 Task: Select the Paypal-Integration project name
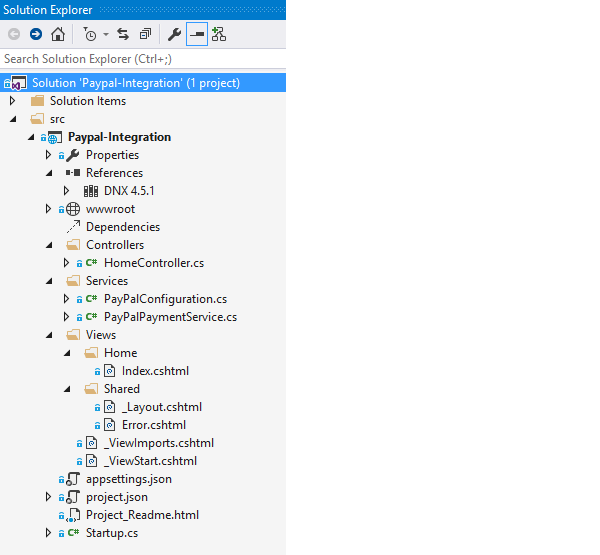pyautogui.click(x=119, y=137)
